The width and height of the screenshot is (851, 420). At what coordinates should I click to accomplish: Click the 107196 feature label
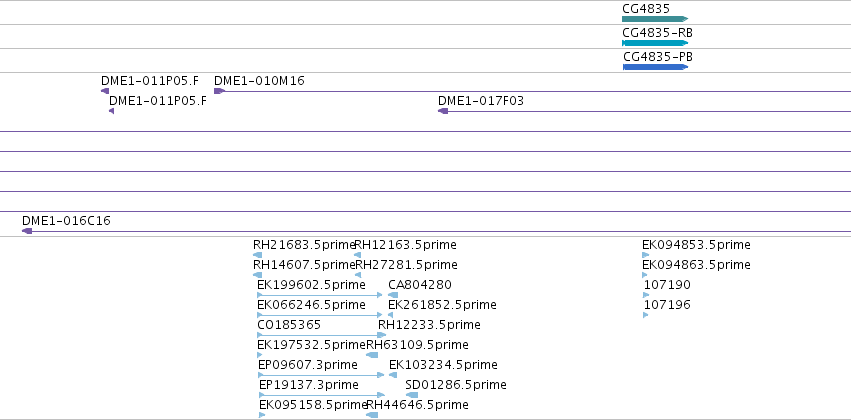click(667, 305)
